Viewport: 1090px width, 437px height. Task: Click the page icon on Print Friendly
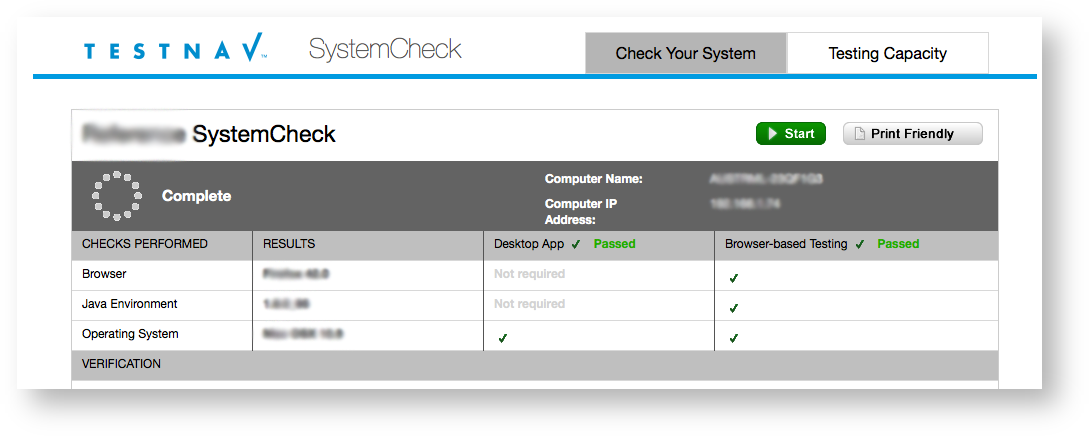[x=859, y=133]
